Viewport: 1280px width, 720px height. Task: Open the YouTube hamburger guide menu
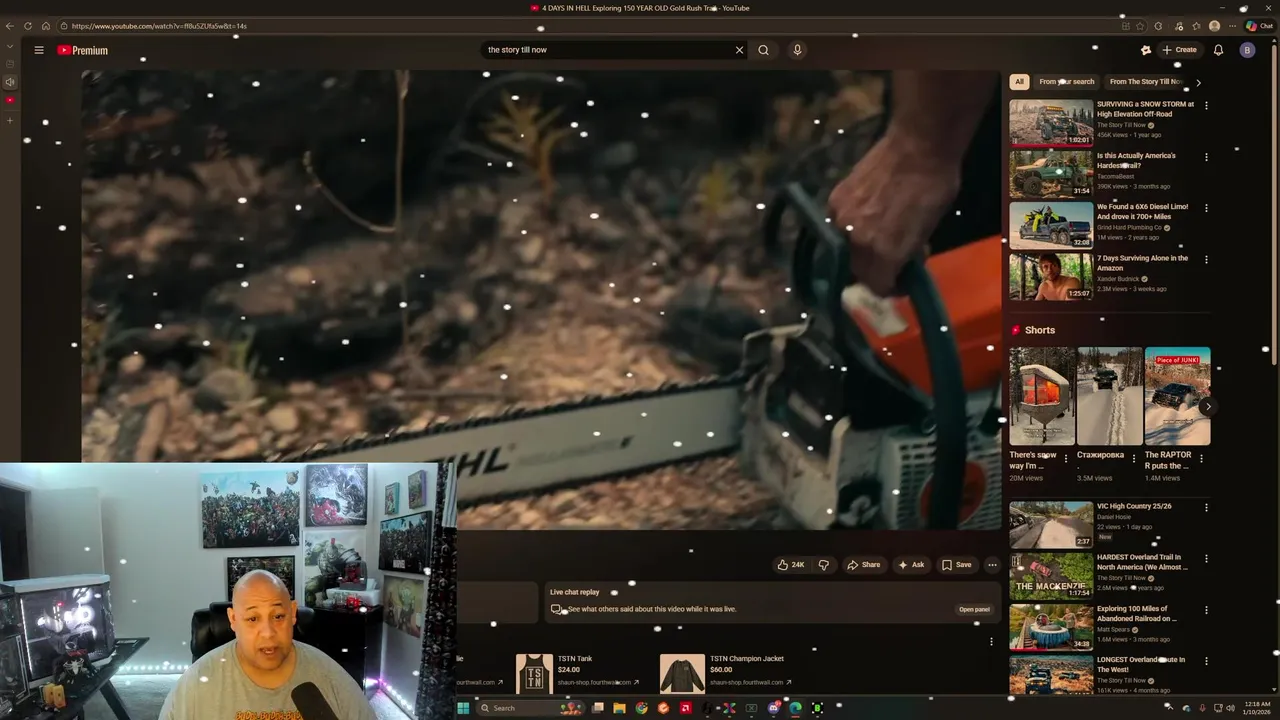(39, 50)
